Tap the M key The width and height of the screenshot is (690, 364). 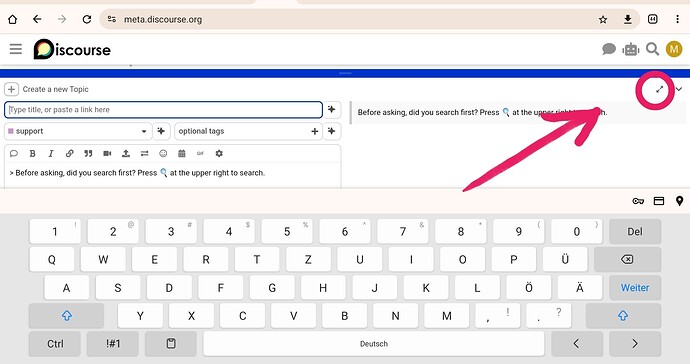pos(447,316)
